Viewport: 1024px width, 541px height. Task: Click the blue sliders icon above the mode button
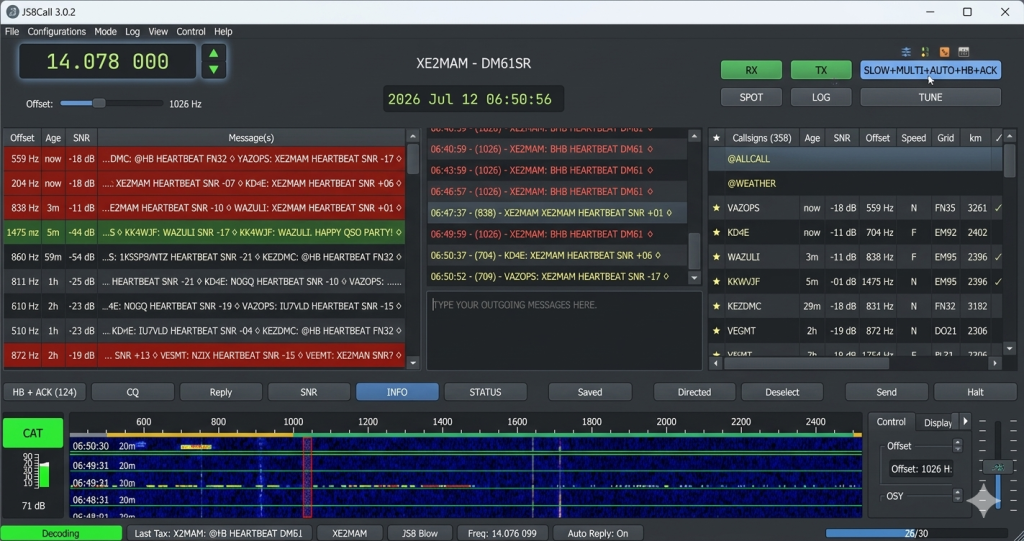906,52
